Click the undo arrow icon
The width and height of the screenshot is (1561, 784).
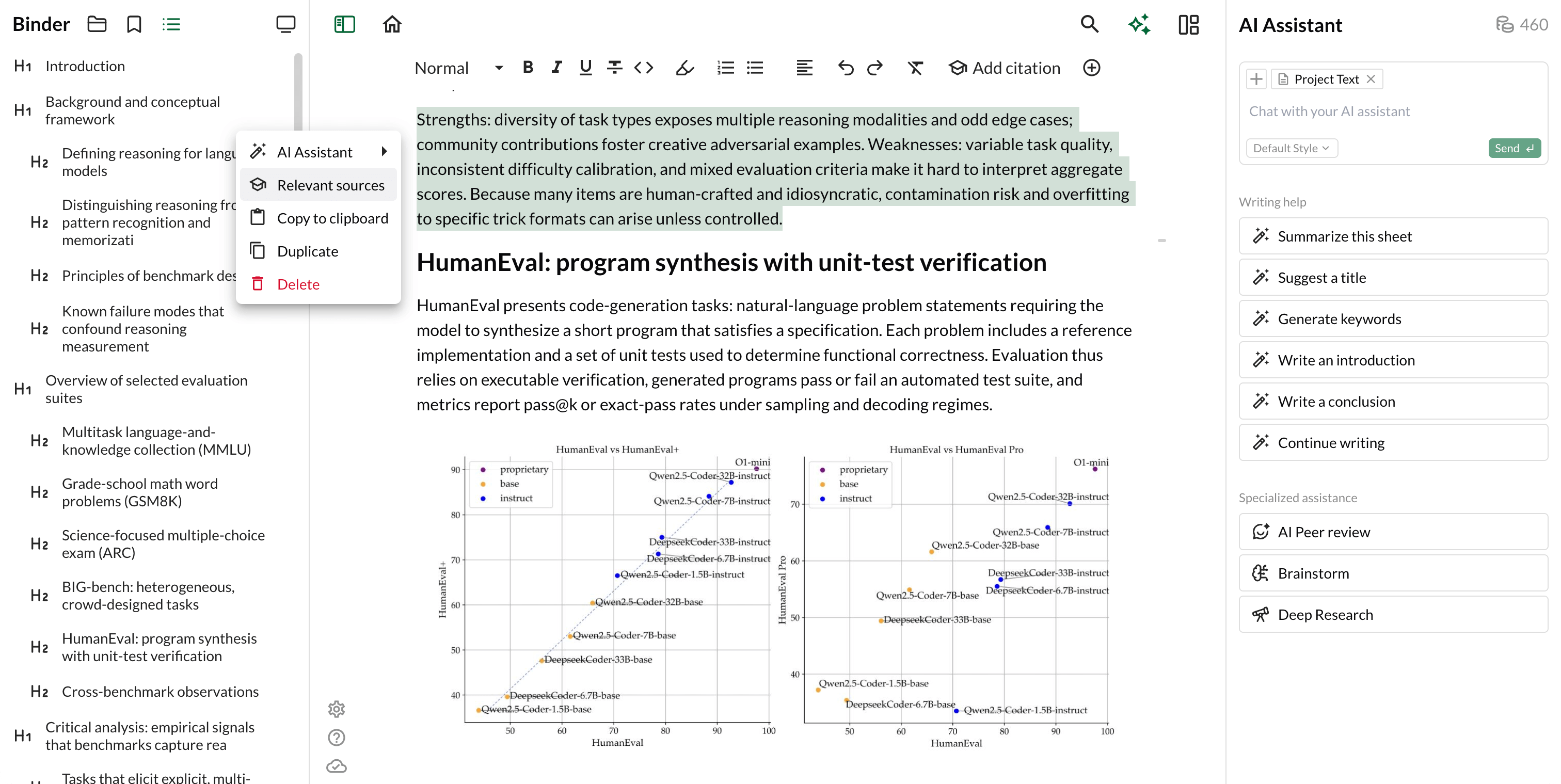point(846,67)
